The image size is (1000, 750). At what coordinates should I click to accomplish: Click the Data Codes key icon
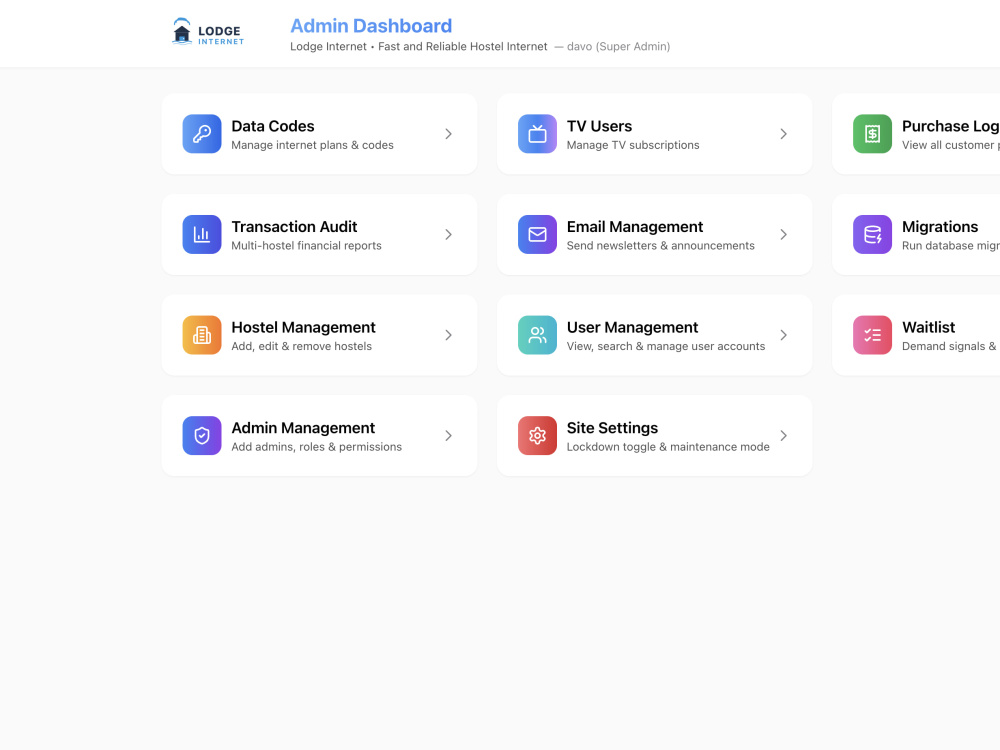coord(202,134)
